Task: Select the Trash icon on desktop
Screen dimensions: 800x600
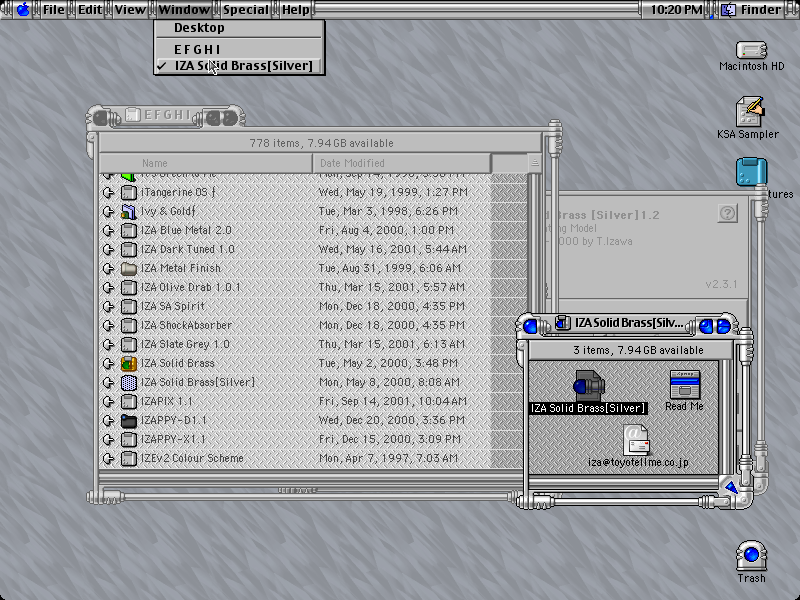Action: pos(751,556)
